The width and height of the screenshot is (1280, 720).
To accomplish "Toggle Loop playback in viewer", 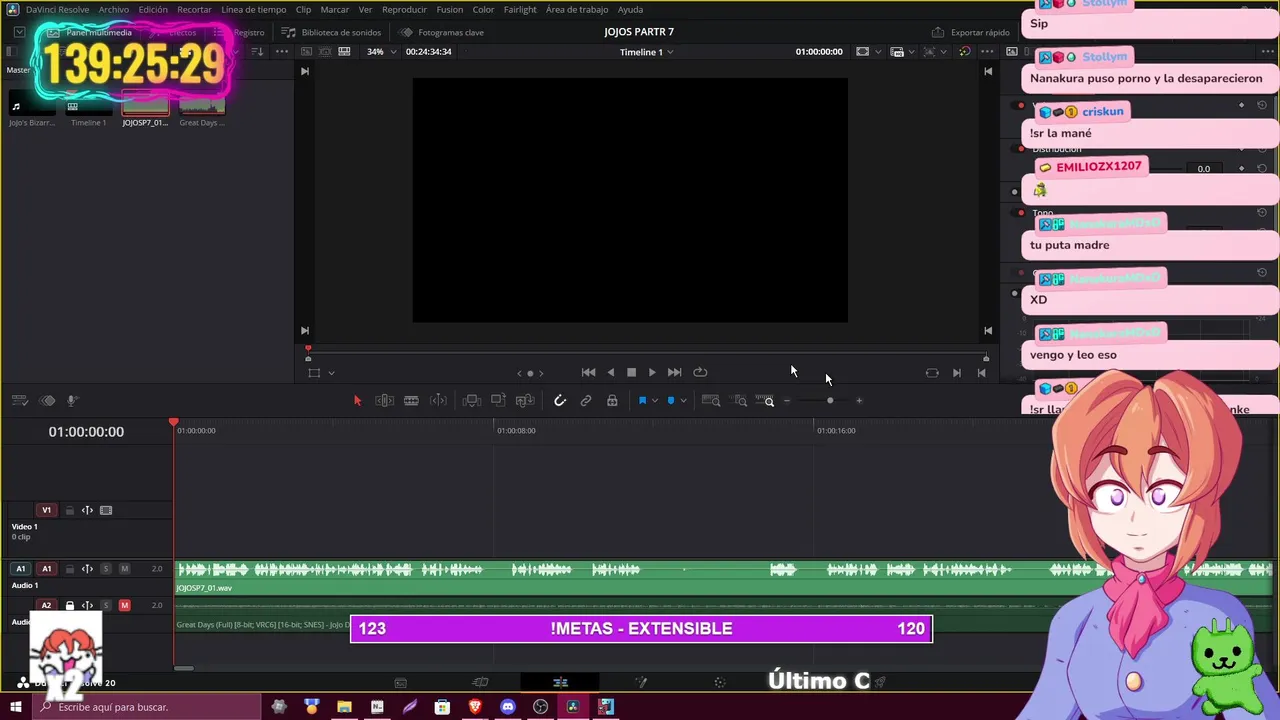I will tap(700, 372).
